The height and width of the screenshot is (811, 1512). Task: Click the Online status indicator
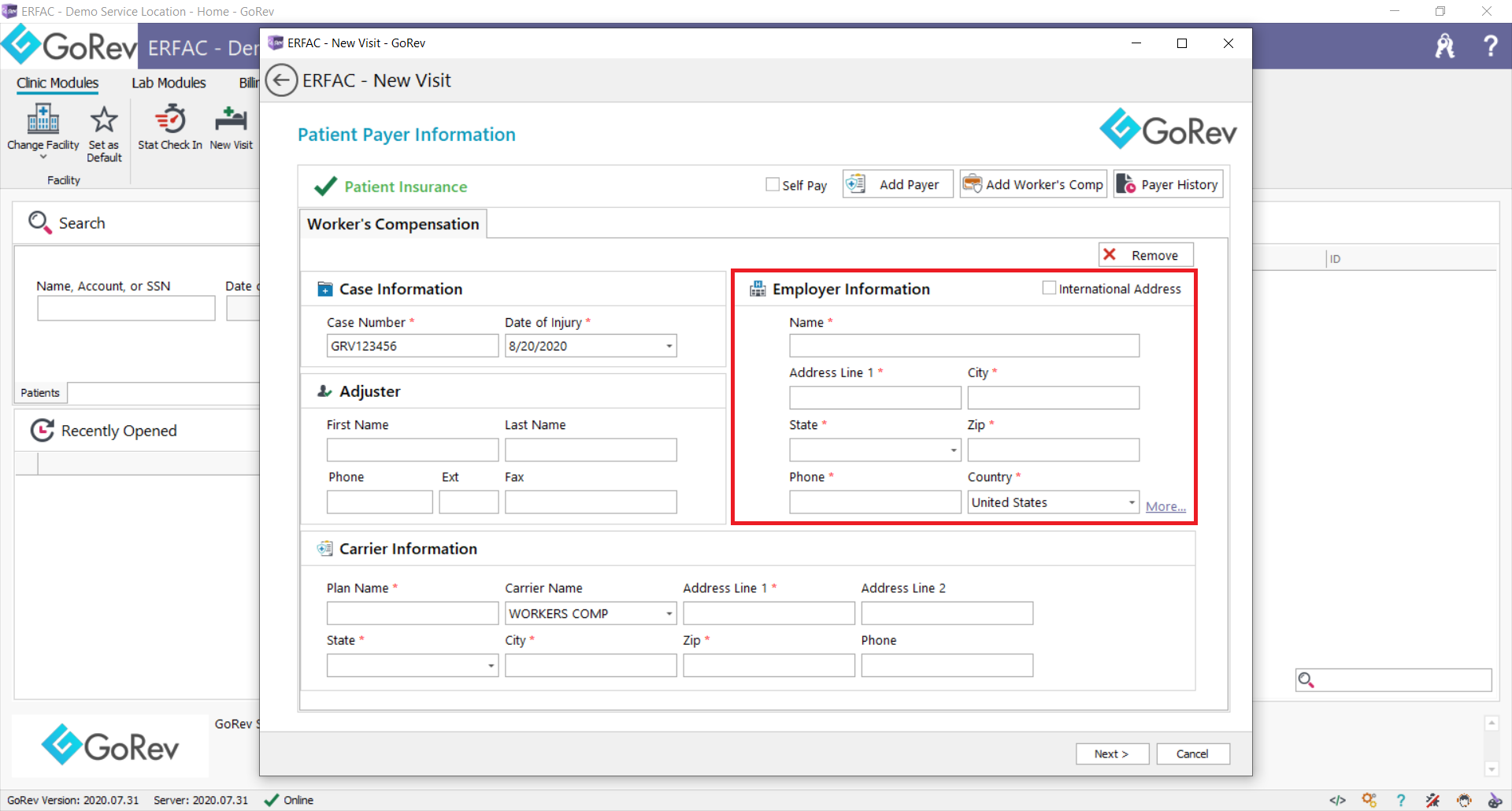tap(289, 800)
